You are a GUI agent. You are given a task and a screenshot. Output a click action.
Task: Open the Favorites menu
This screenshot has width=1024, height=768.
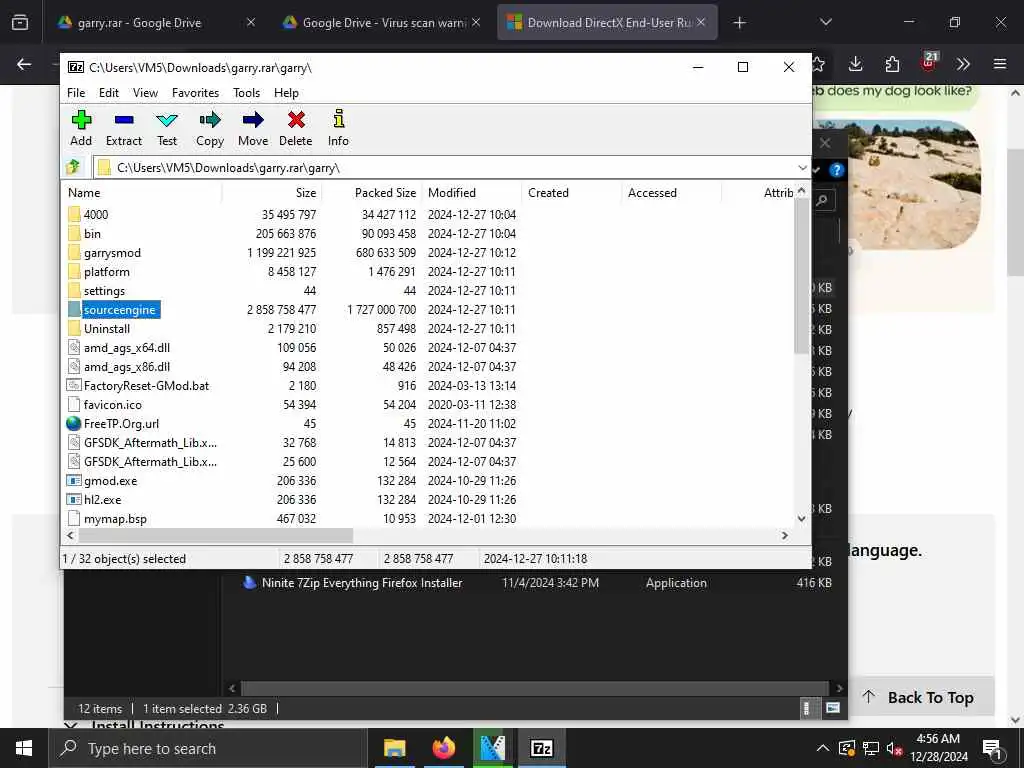click(195, 93)
